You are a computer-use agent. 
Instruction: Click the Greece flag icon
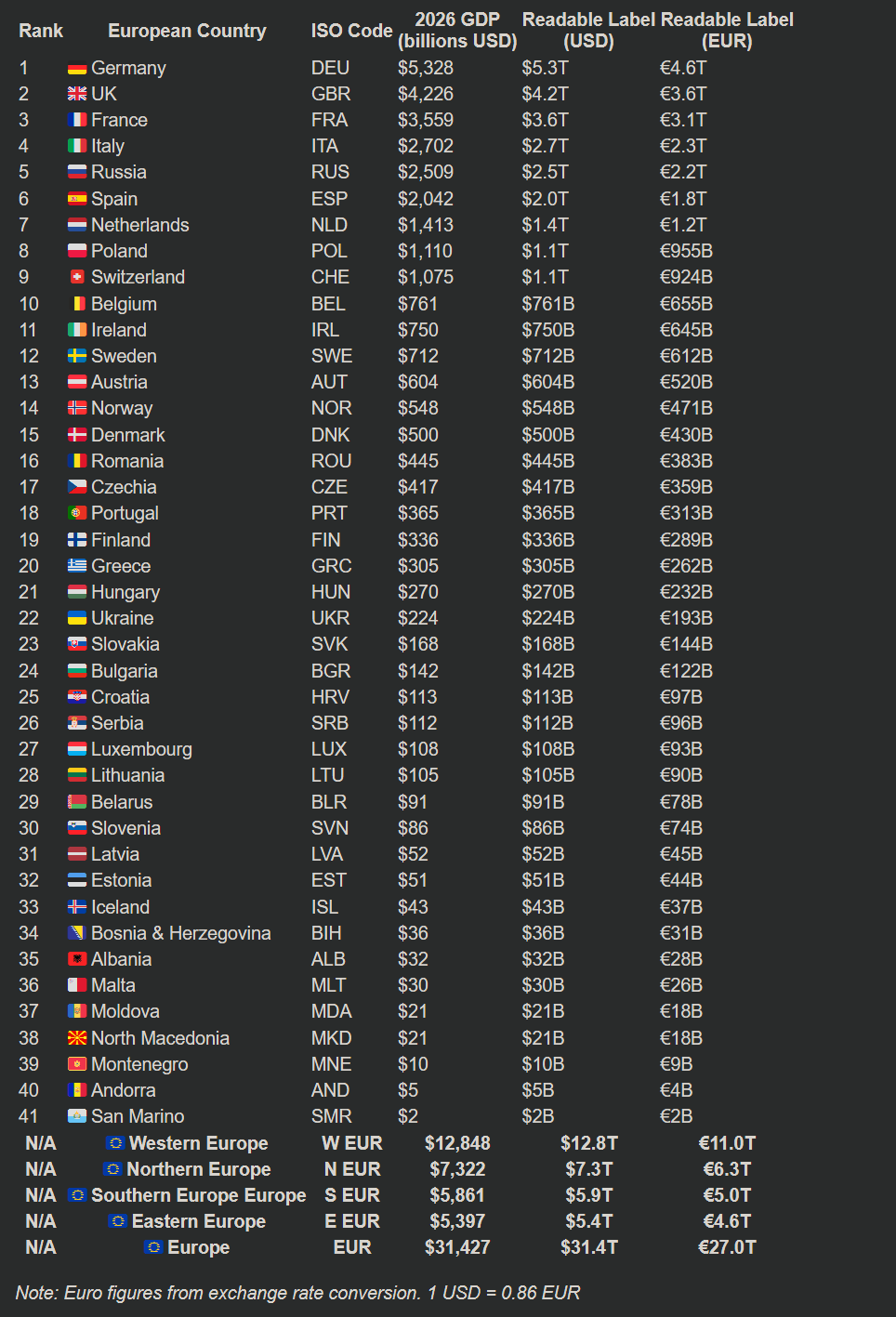tap(77, 566)
